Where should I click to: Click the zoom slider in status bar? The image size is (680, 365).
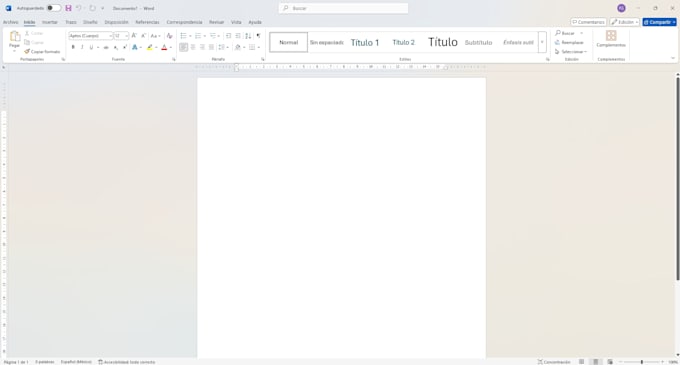[642, 362]
